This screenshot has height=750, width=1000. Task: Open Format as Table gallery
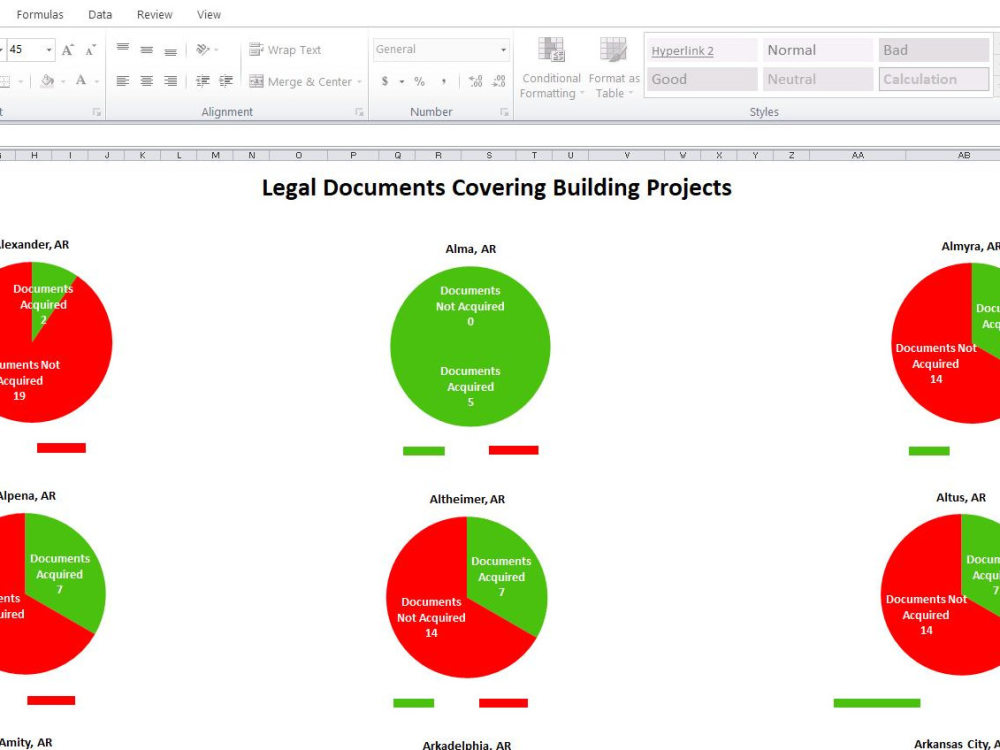point(614,68)
